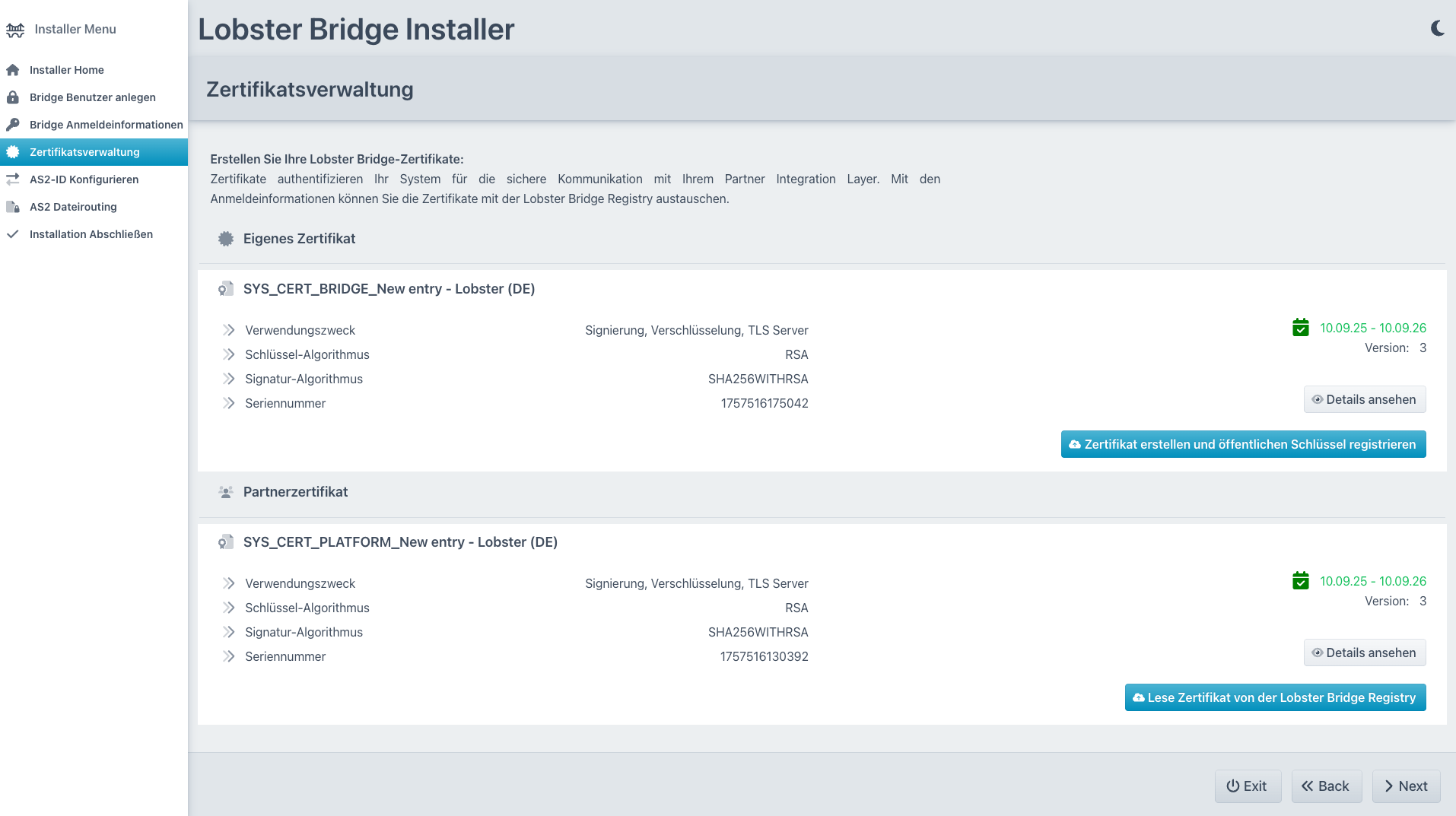This screenshot has height=816, width=1456.
Task: View details of the SYS_CERT_PLATFORM certificate
Action: [1364, 653]
